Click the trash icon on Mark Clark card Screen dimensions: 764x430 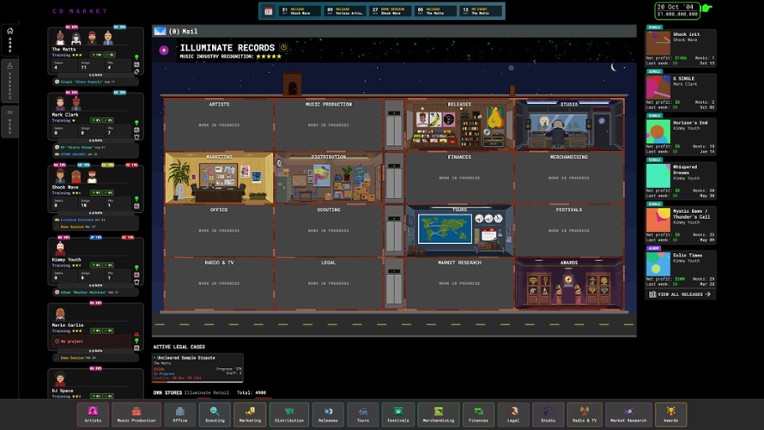point(137,137)
